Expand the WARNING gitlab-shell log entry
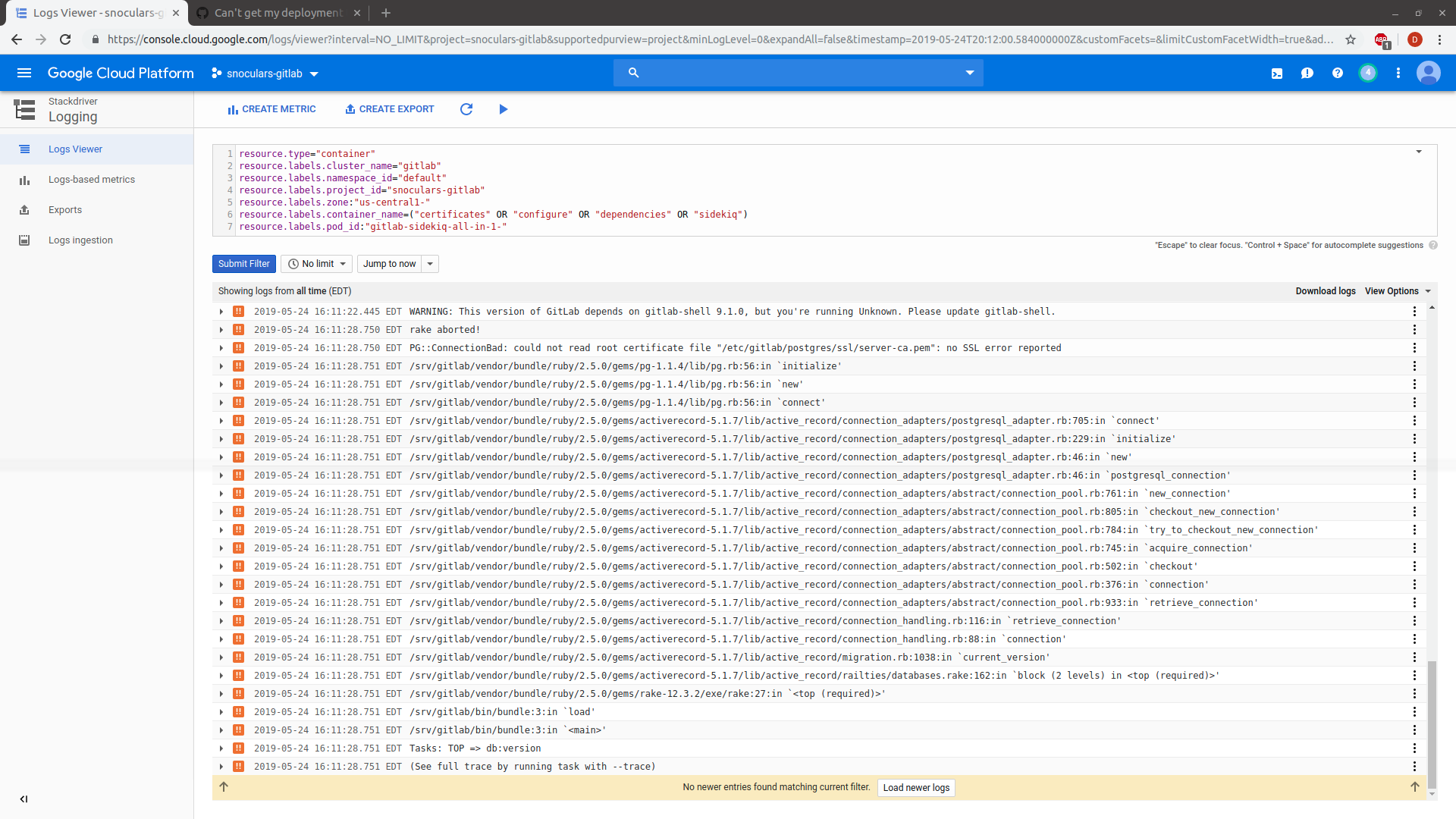Image resolution: width=1456 pixels, height=819 pixels. (x=221, y=312)
